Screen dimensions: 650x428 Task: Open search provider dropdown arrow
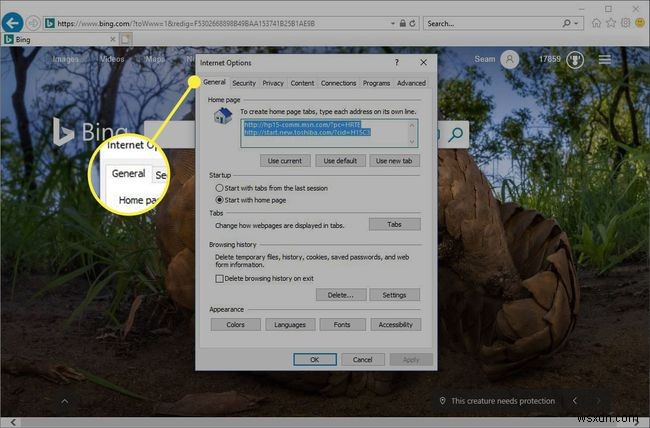pyautogui.click(x=577, y=24)
